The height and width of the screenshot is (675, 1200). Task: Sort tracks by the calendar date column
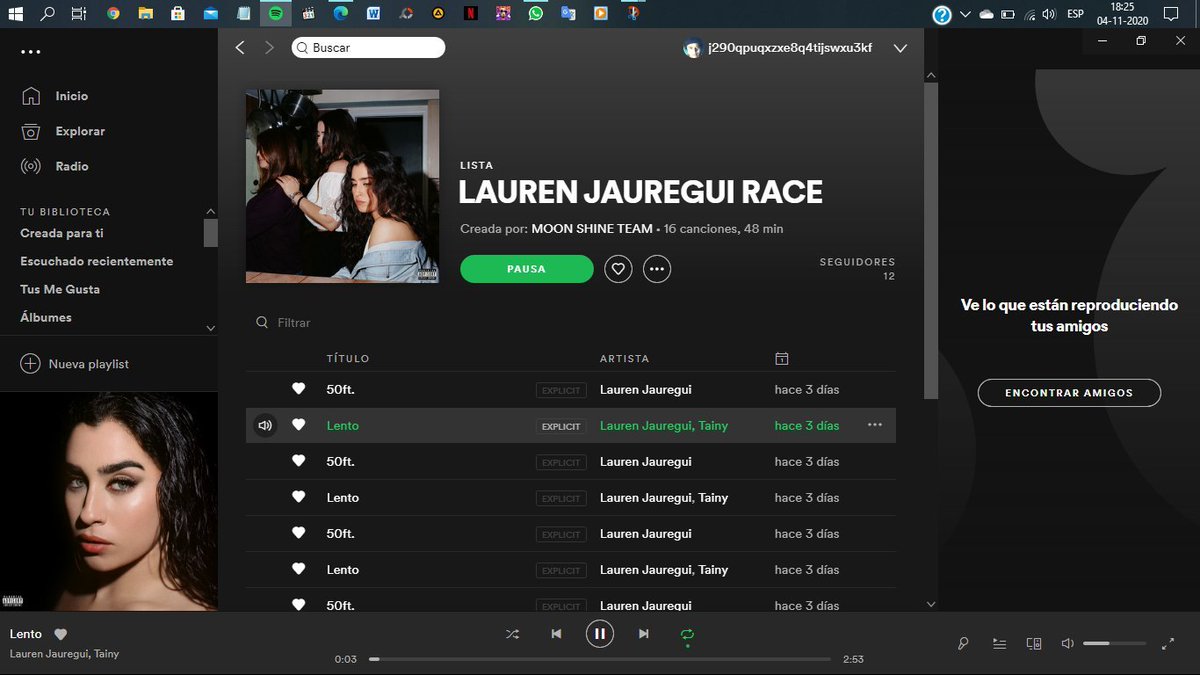tap(782, 358)
